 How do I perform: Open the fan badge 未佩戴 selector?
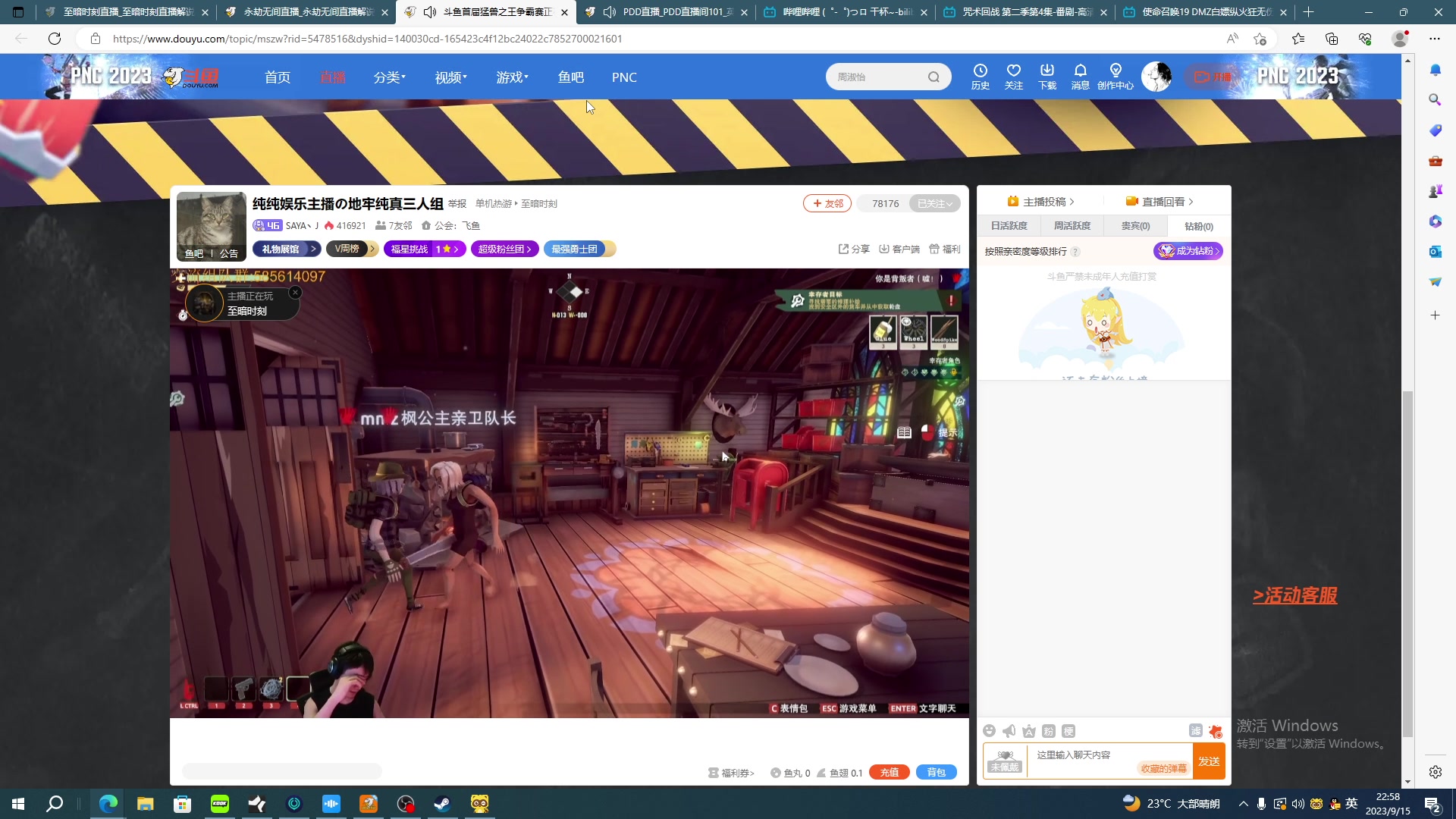pyautogui.click(x=1005, y=761)
